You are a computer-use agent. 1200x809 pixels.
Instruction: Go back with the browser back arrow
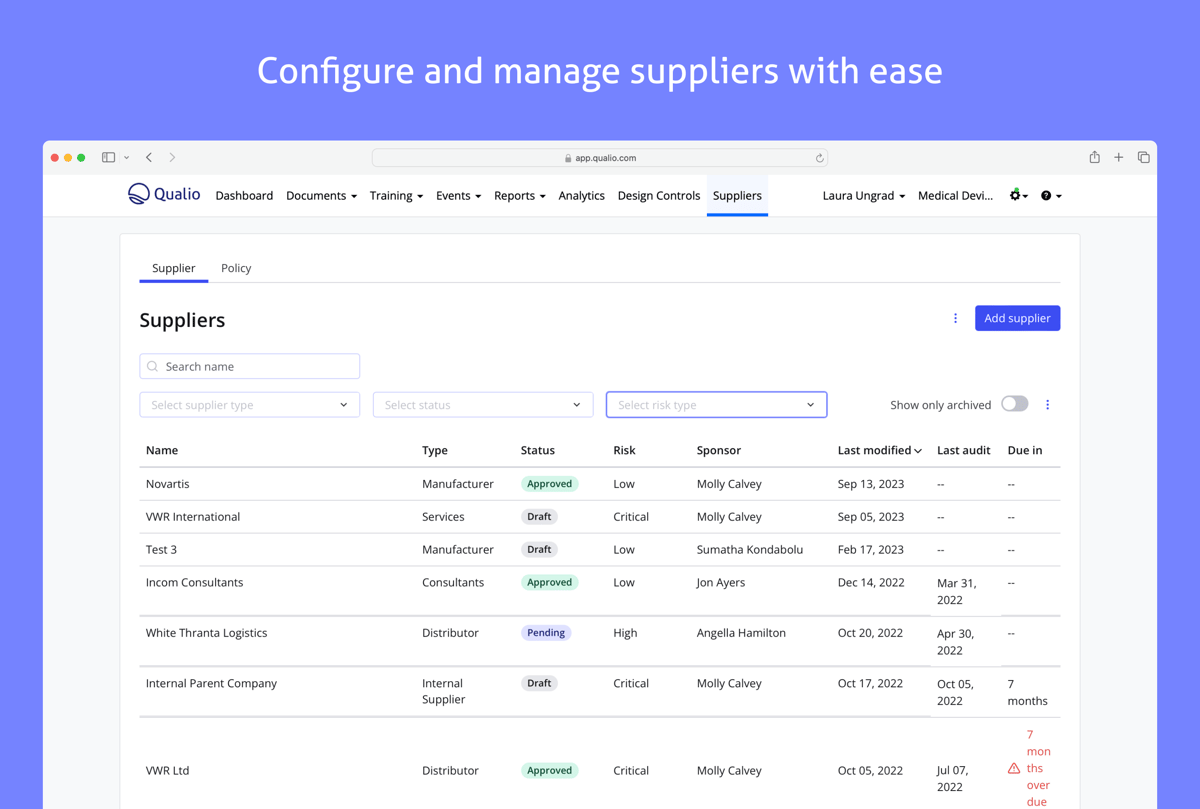[x=149, y=157]
